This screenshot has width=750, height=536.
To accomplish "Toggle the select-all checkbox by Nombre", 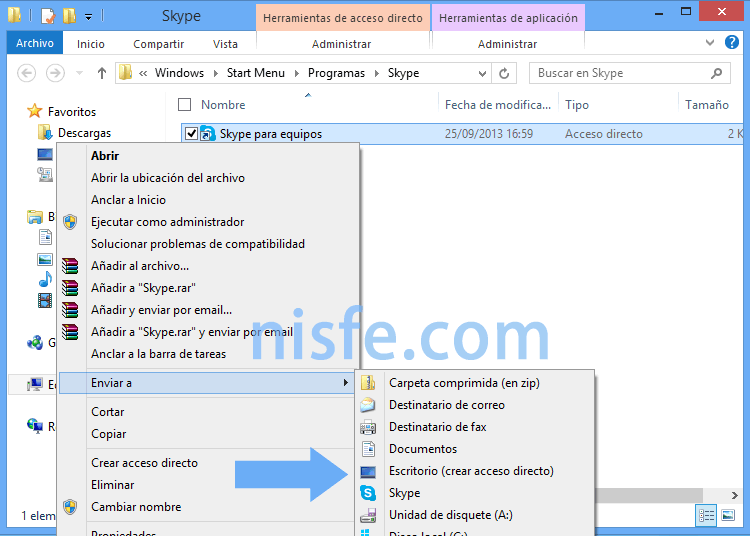I will pos(184,105).
